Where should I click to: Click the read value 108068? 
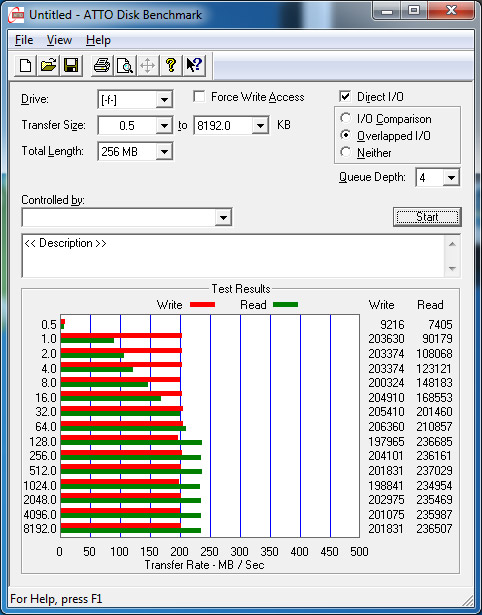tap(435, 354)
